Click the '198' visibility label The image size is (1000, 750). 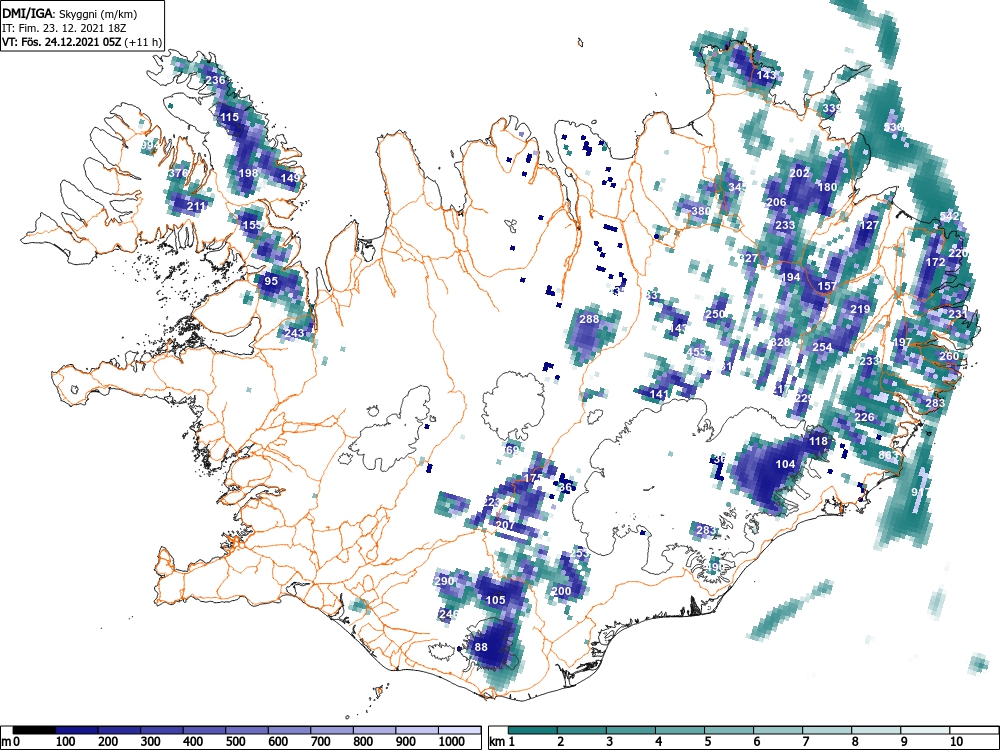point(248,173)
